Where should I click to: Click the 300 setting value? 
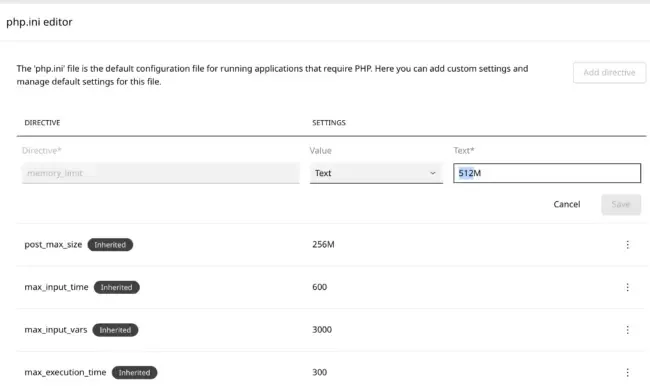coord(319,372)
